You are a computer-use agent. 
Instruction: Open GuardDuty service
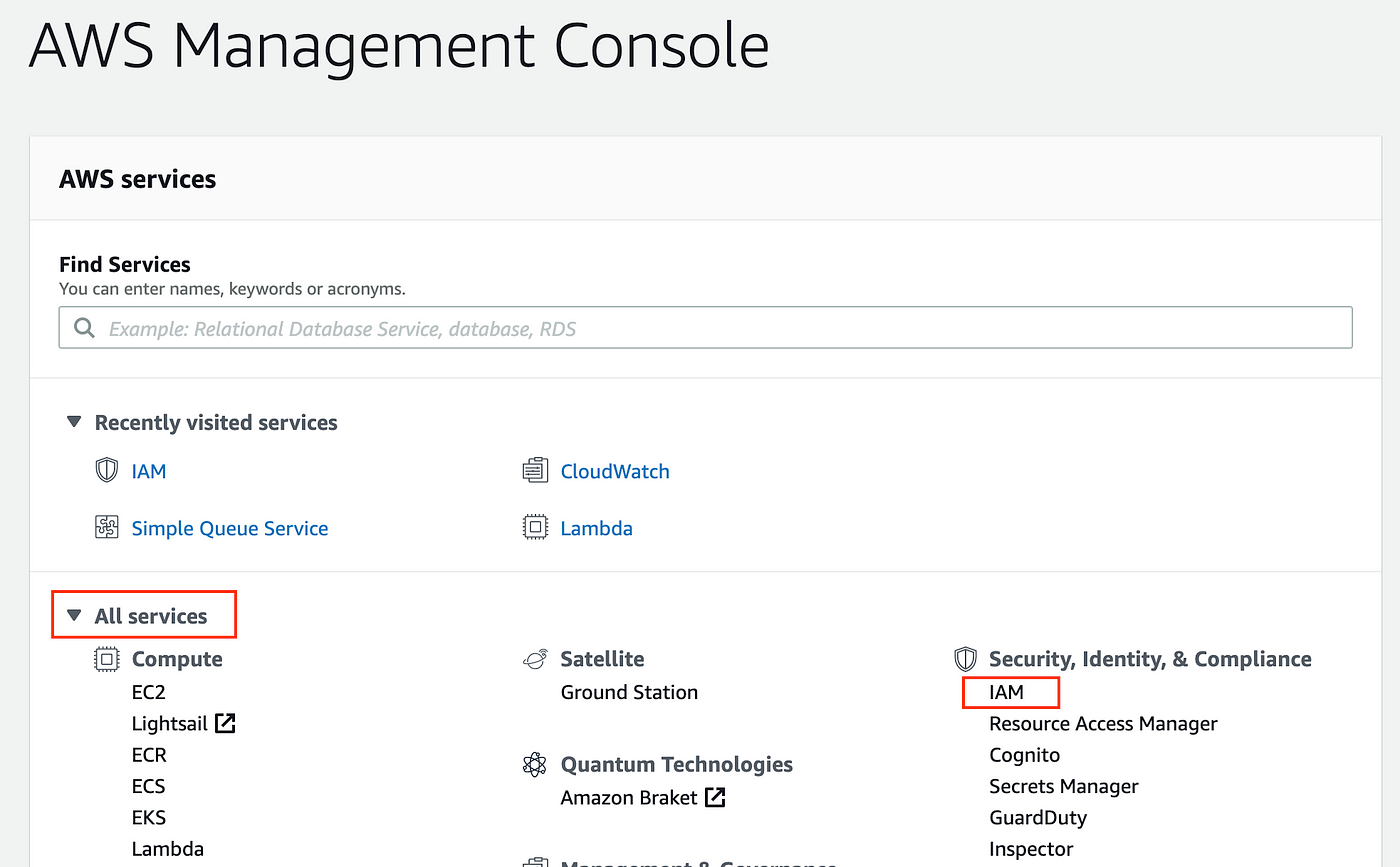point(1038,817)
